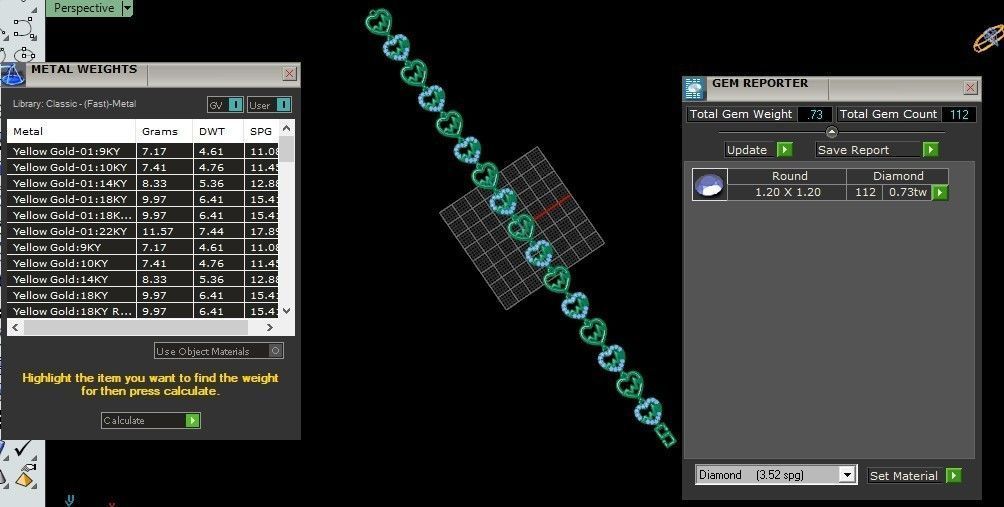
Task: Select the Yellow Gold:18KY row
Action: point(143,295)
